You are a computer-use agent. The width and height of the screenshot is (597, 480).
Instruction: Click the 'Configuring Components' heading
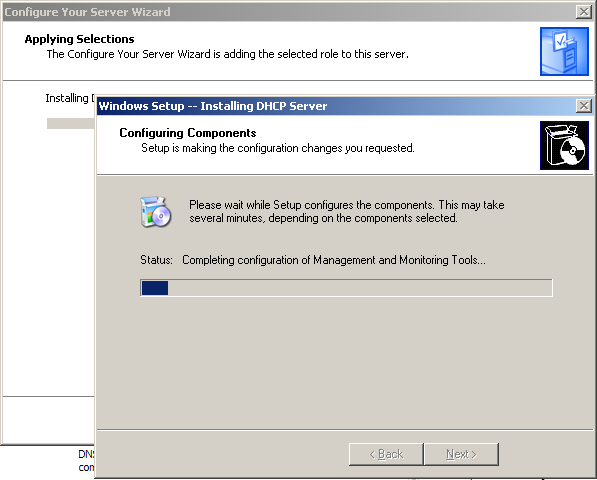pyautogui.click(x=188, y=133)
